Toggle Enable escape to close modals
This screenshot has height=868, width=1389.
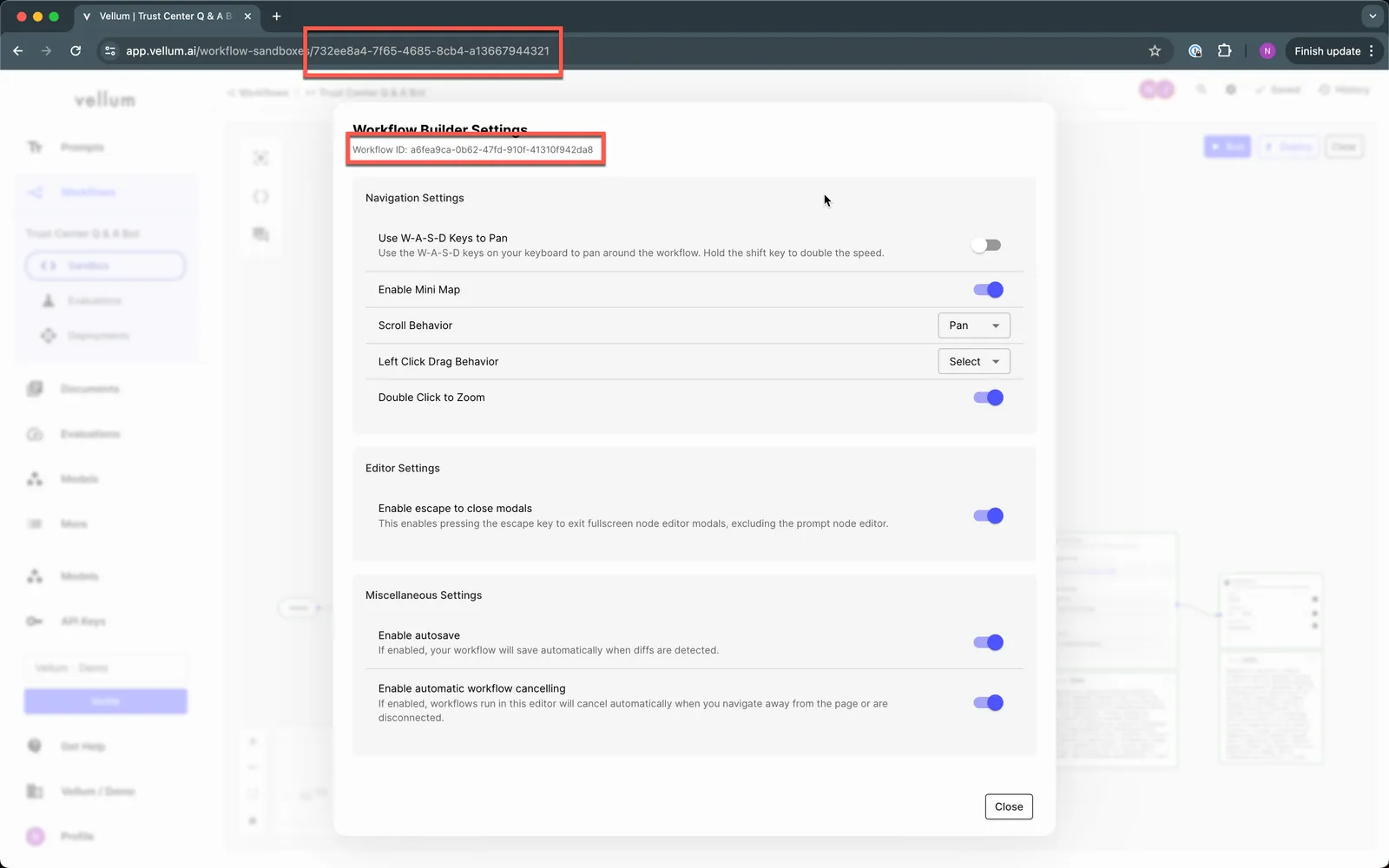click(988, 516)
